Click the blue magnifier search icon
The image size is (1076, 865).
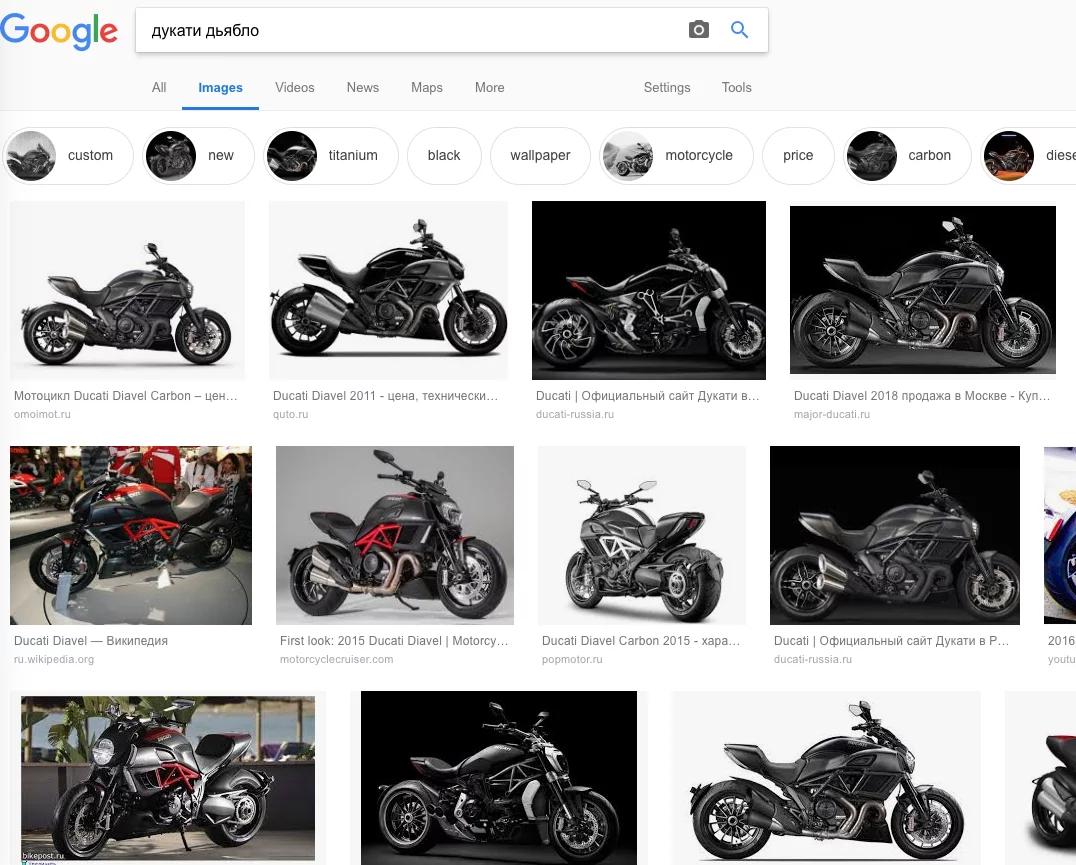click(740, 30)
